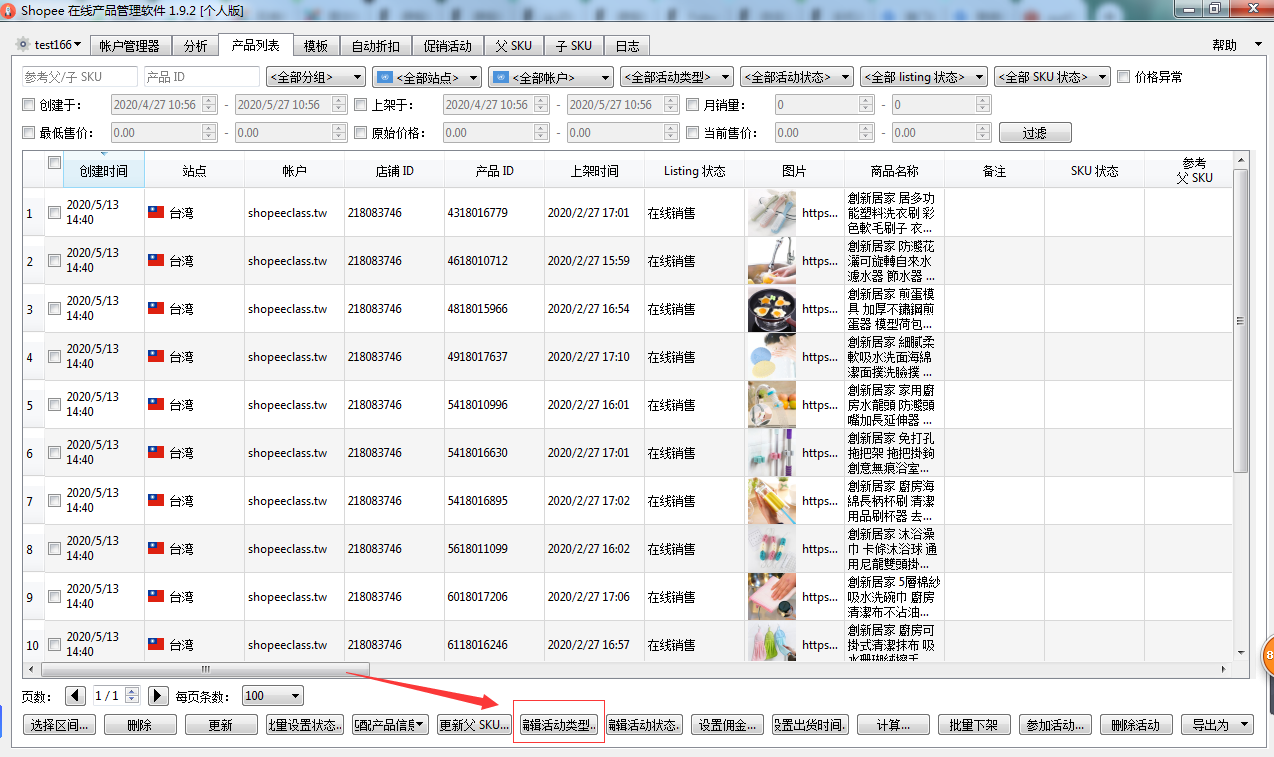Click the orange badge at right edge
The width and height of the screenshot is (1274, 757).
point(1267,656)
